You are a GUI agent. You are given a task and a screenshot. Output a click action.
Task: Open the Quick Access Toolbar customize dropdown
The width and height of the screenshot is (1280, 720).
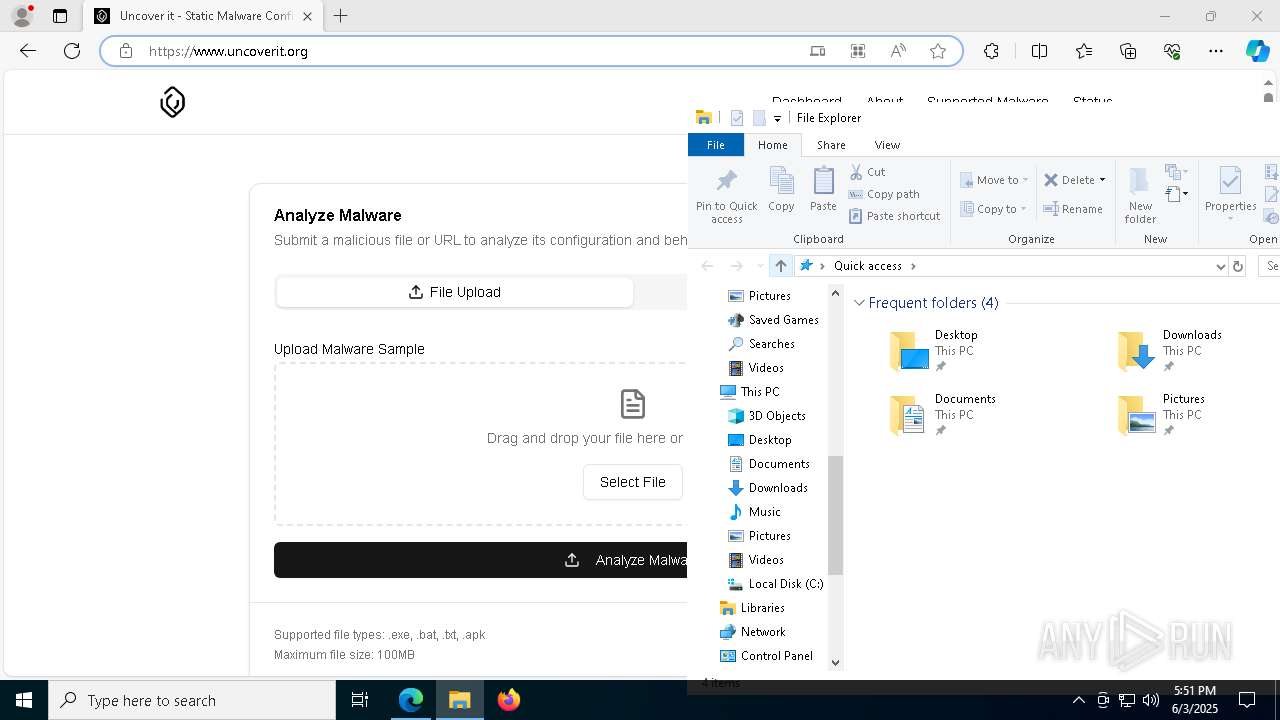(777, 118)
